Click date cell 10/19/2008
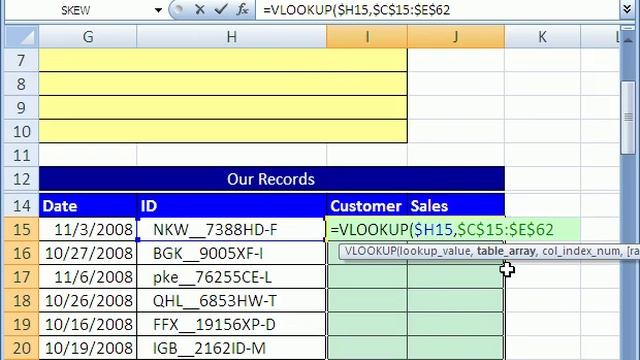Image resolution: width=640 pixels, height=360 pixels. pyautogui.click(x=88, y=348)
